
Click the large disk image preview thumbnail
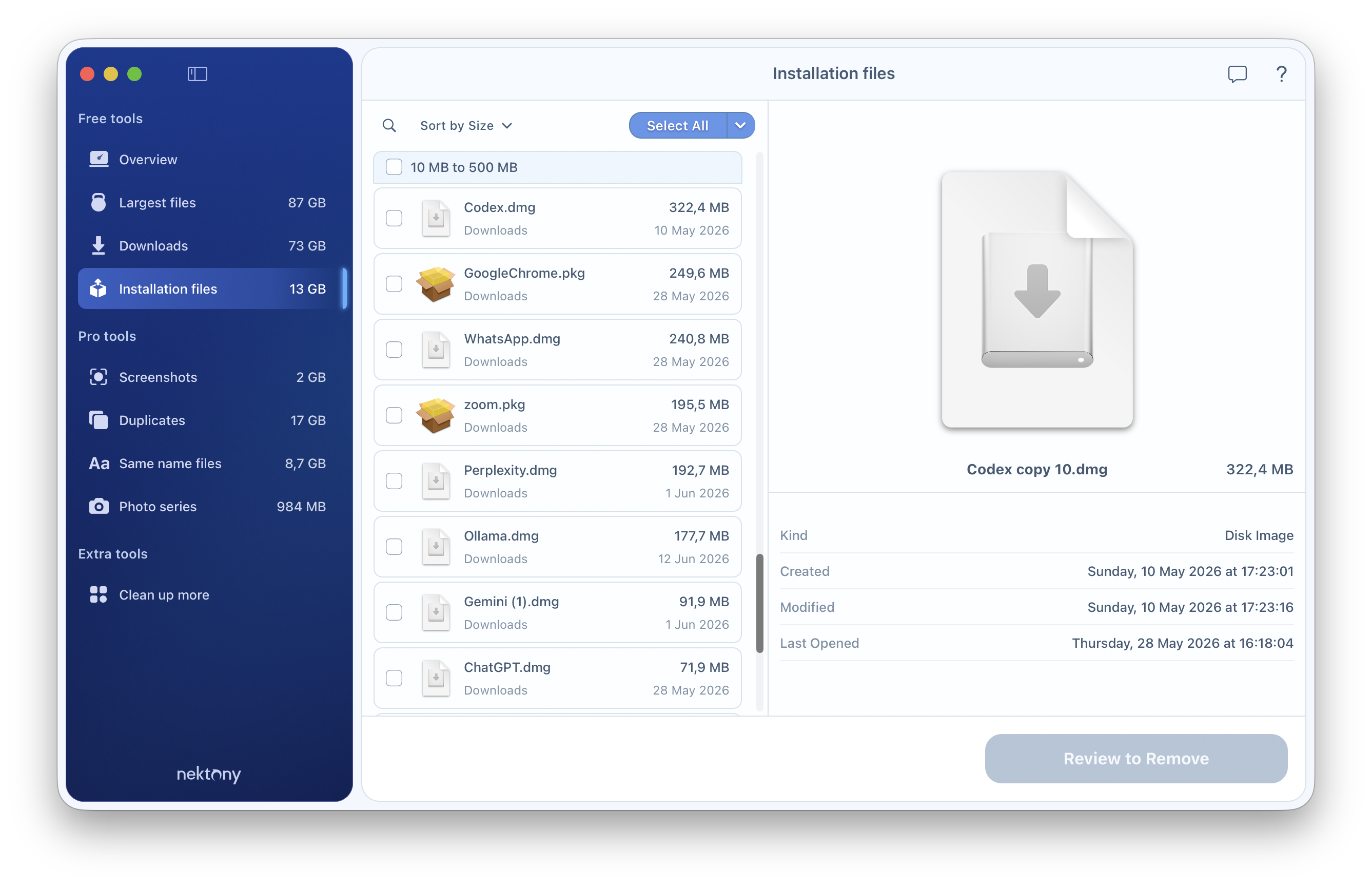pyautogui.click(x=1037, y=299)
